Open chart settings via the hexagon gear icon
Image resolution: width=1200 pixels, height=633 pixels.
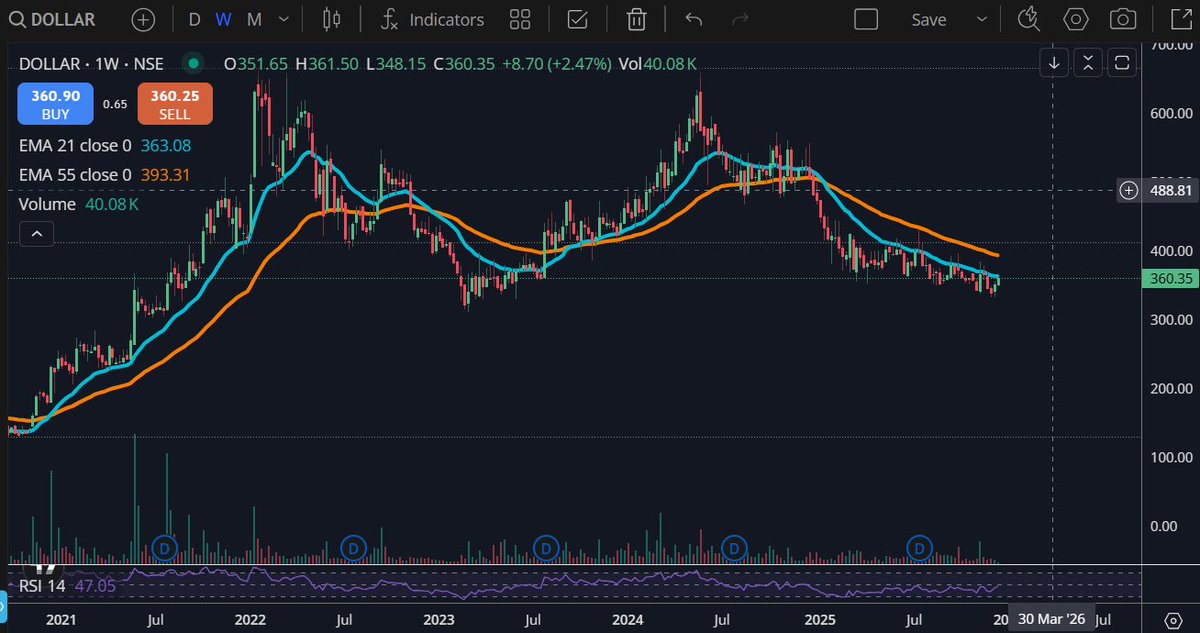point(1075,19)
